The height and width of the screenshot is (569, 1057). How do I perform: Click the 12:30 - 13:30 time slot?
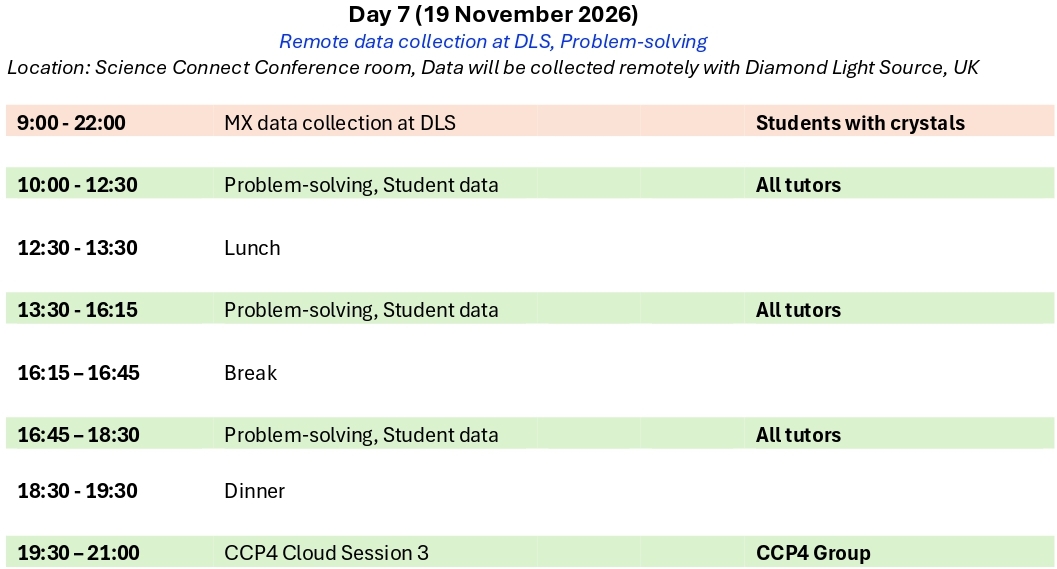[78, 247]
